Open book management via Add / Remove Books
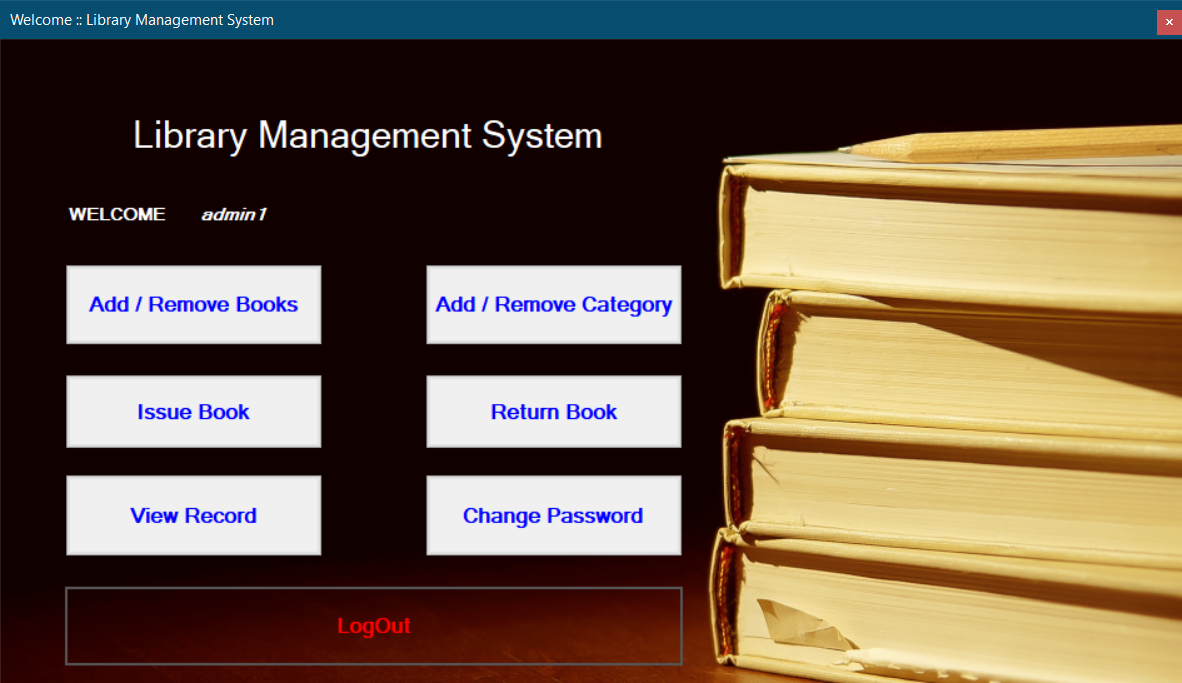 193,304
